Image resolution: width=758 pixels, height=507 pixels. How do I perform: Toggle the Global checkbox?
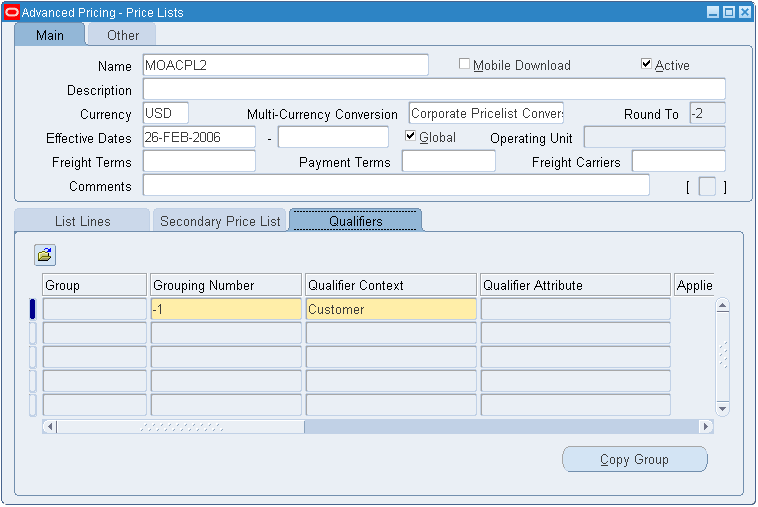point(410,136)
